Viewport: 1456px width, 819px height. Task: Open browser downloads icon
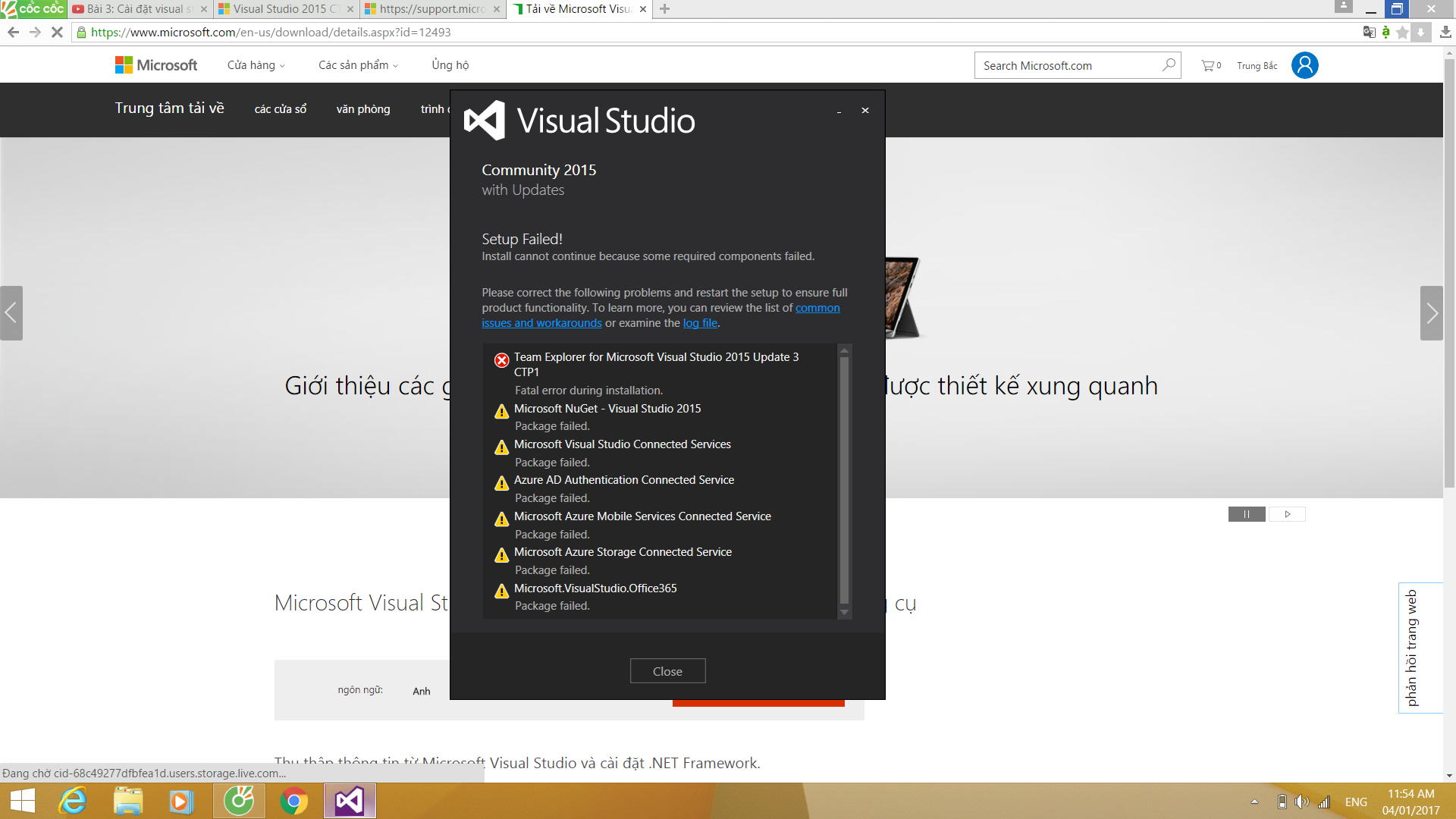click(x=1445, y=32)
